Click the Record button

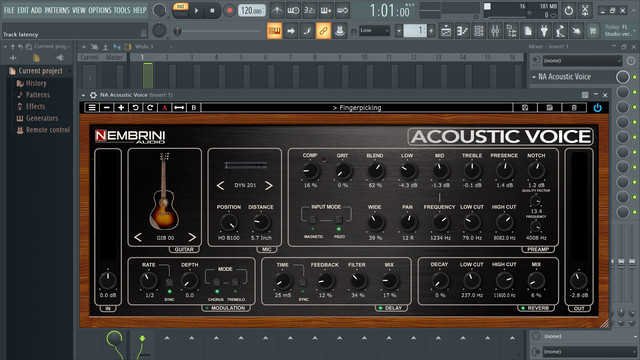point(229,11)
